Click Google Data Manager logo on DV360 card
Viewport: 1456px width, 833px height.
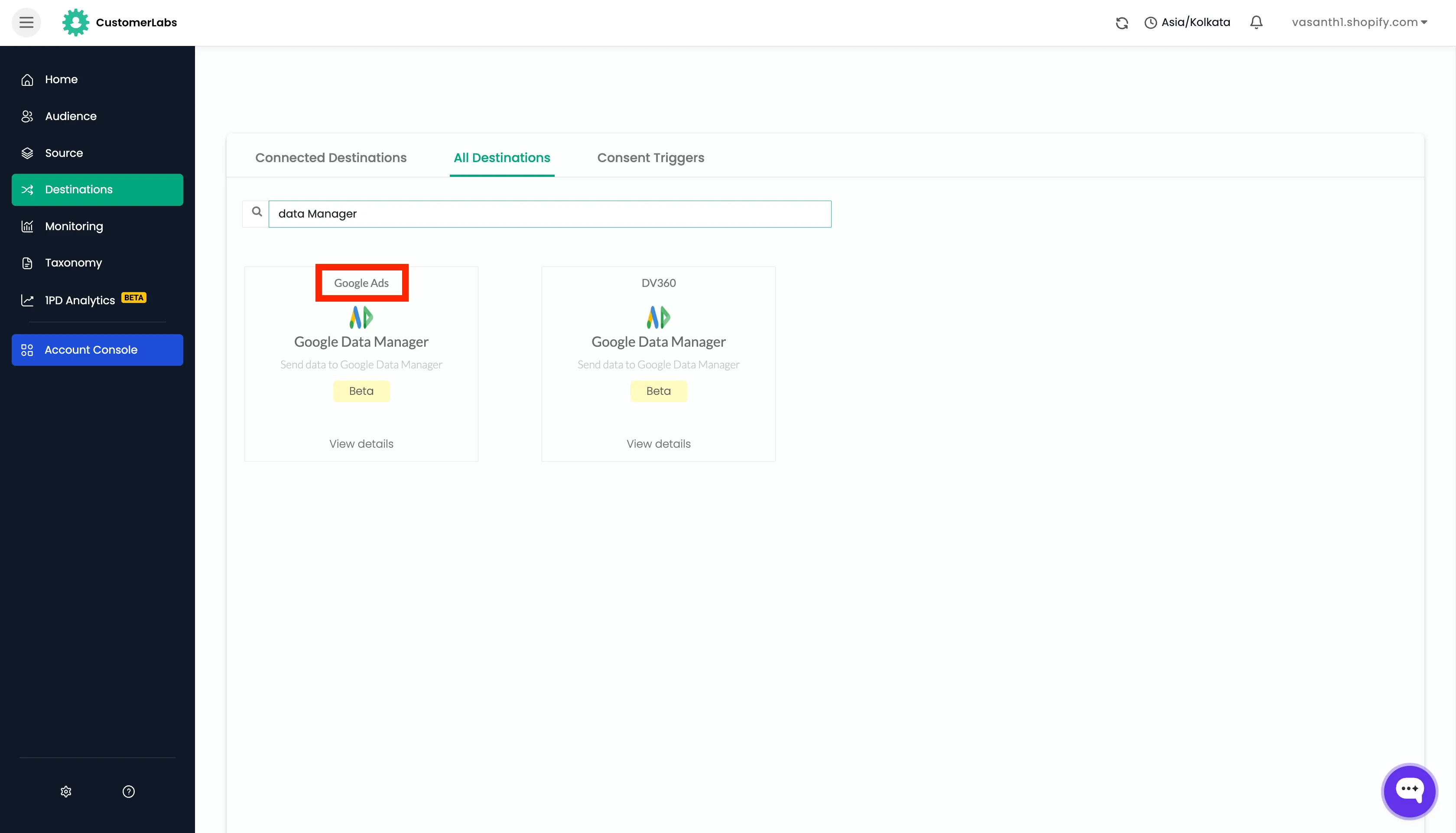pos(658,317)
